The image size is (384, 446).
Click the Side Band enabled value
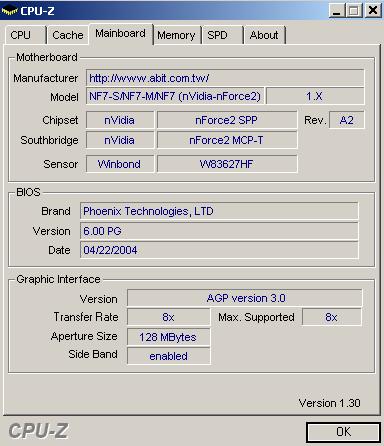click(x=168, y=356)
